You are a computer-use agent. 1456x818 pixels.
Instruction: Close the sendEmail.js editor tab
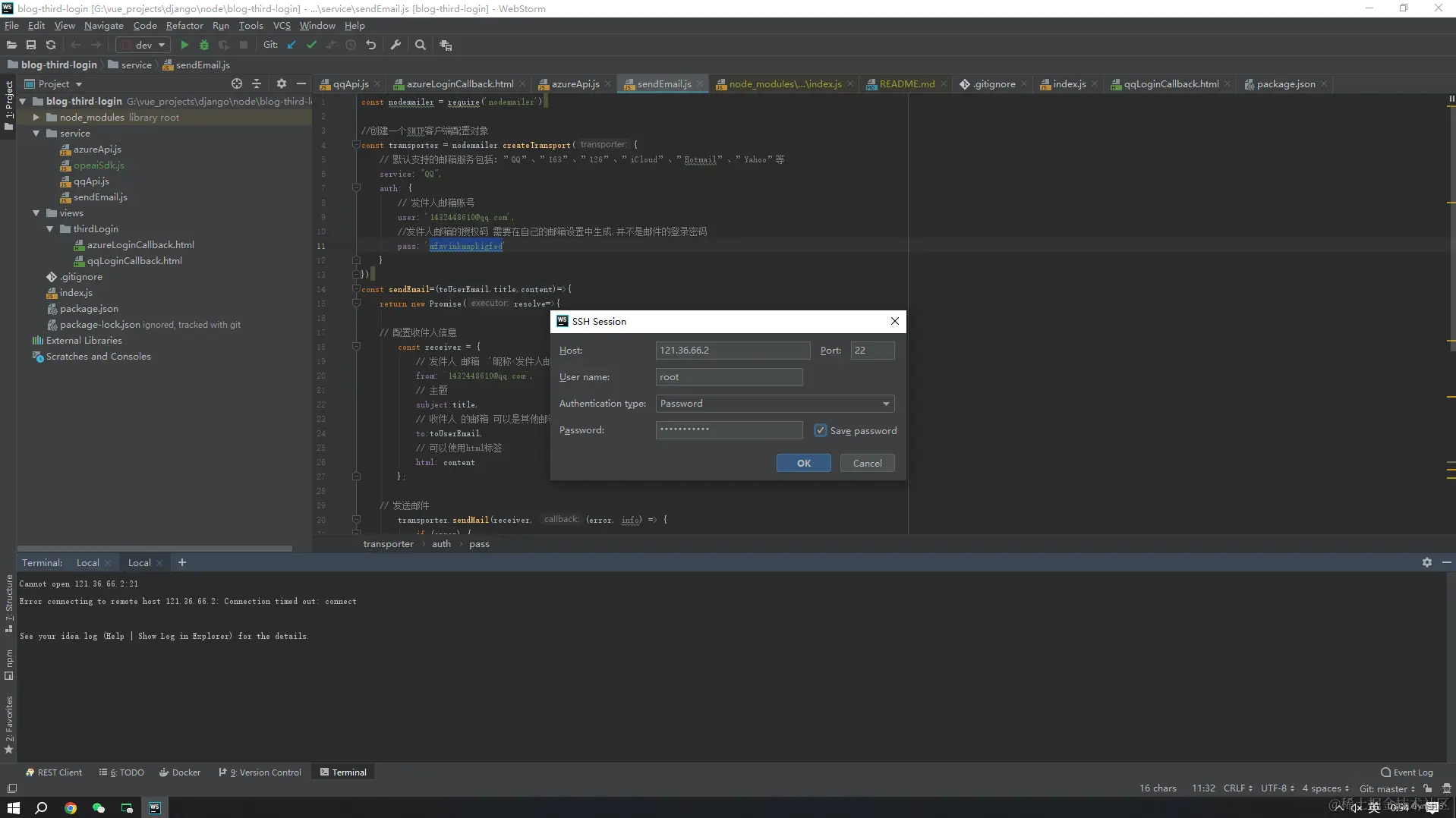700,84
